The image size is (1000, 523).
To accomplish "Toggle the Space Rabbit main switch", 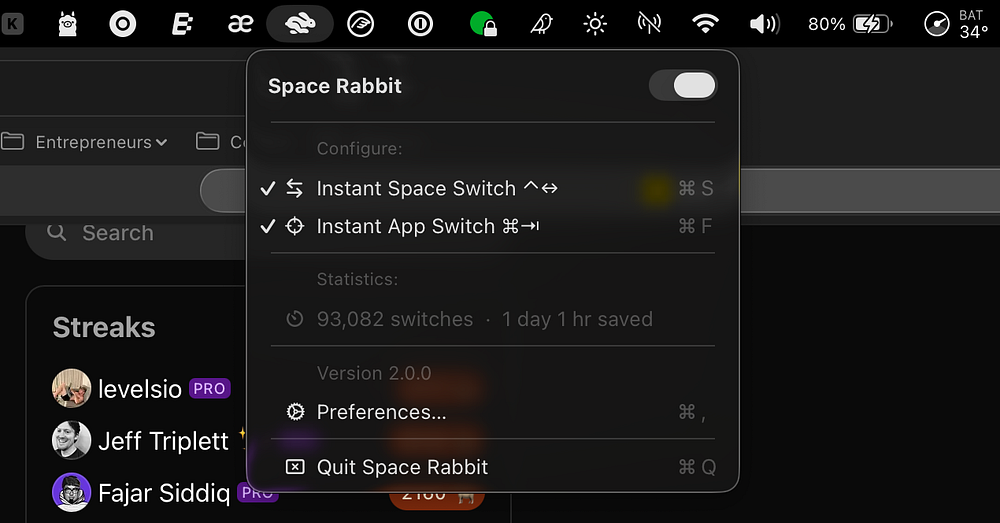I will click(683, 85).
